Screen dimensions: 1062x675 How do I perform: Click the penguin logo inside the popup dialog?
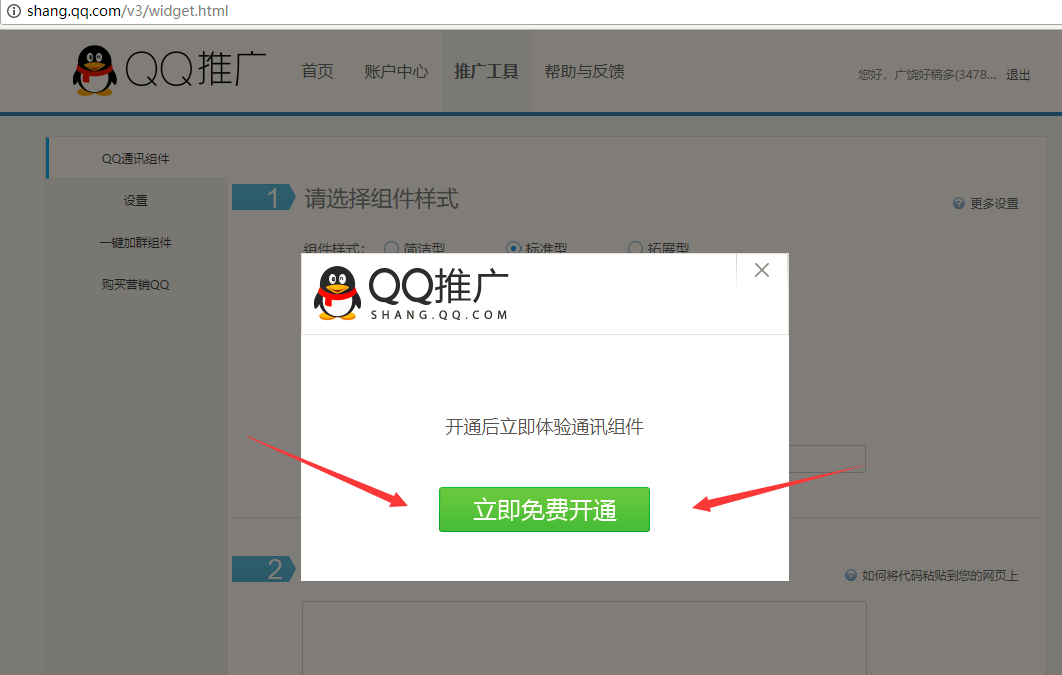(x=338, y=292)
